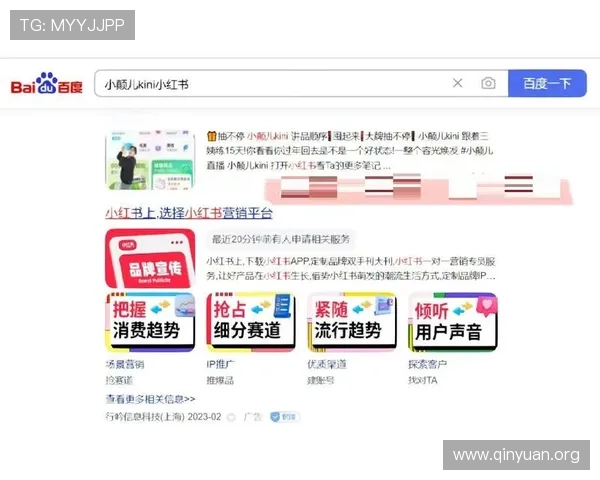Click the gift emoji icon before 抽不停

click(x=212, y=136)
